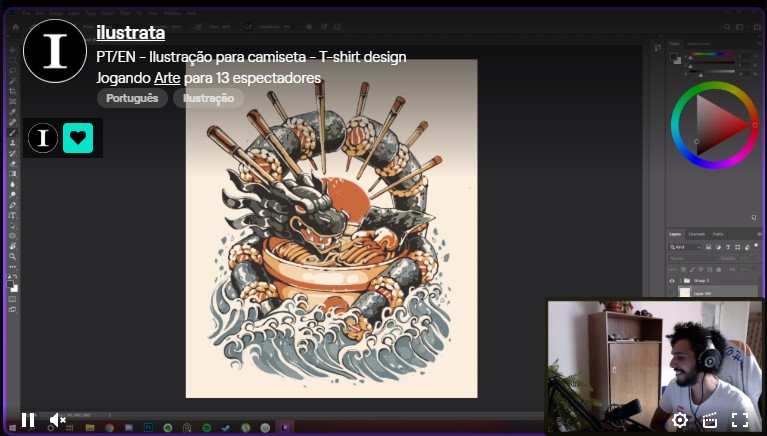
Task: Select the Eraser tool
Action: tap(13, 163)
